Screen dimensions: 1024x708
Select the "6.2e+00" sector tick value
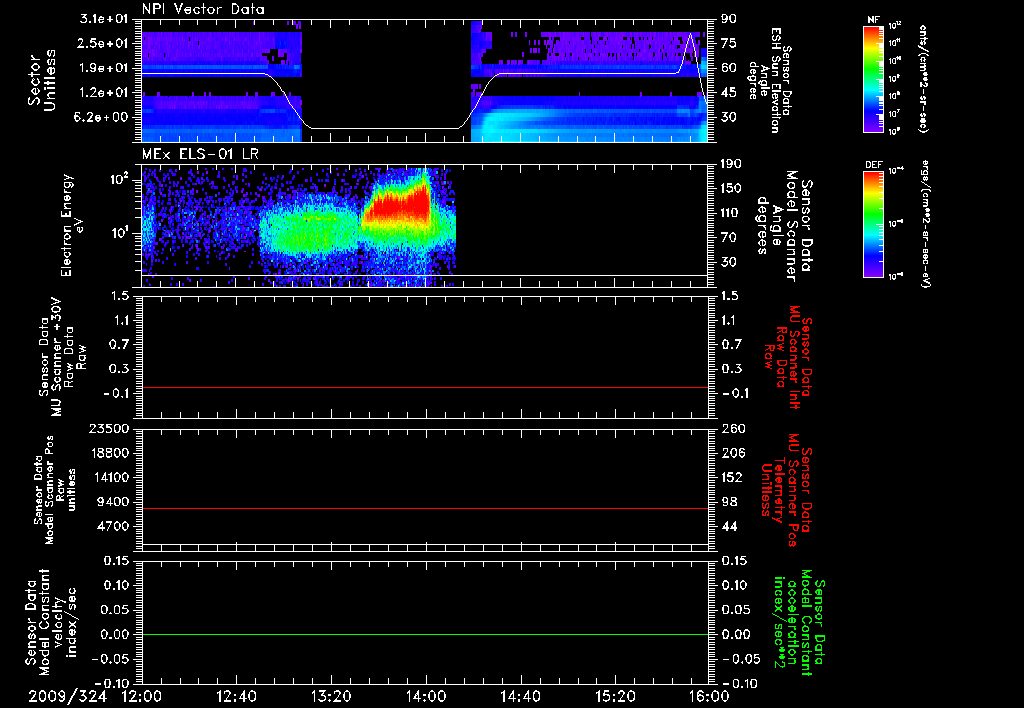click(x=103, y=117)
